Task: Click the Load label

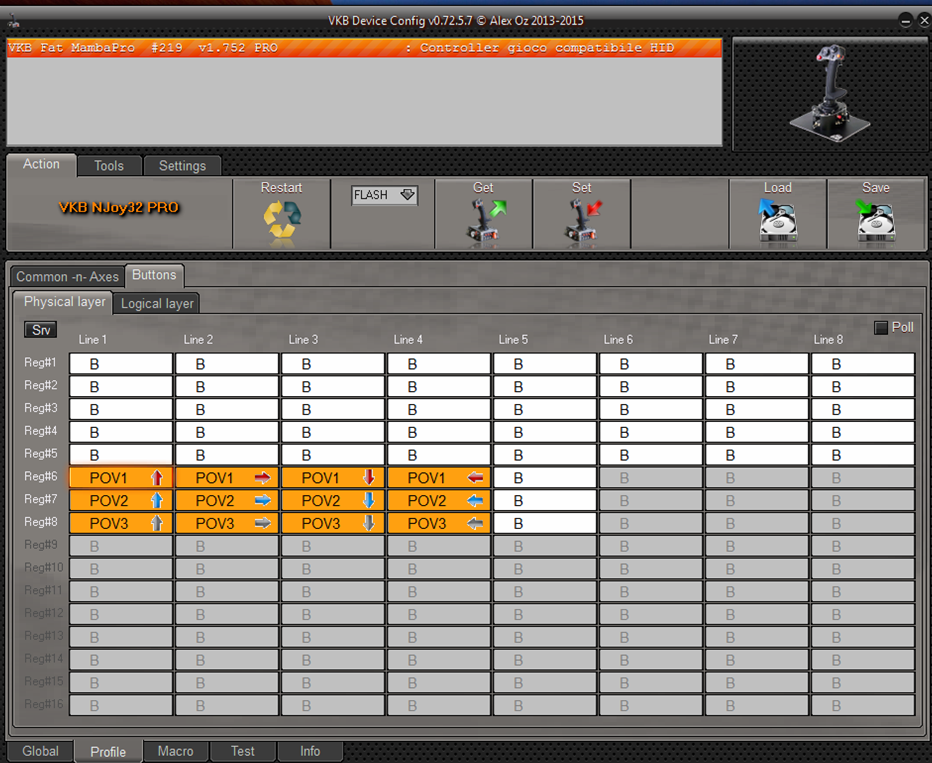Action: coord(777,188)
